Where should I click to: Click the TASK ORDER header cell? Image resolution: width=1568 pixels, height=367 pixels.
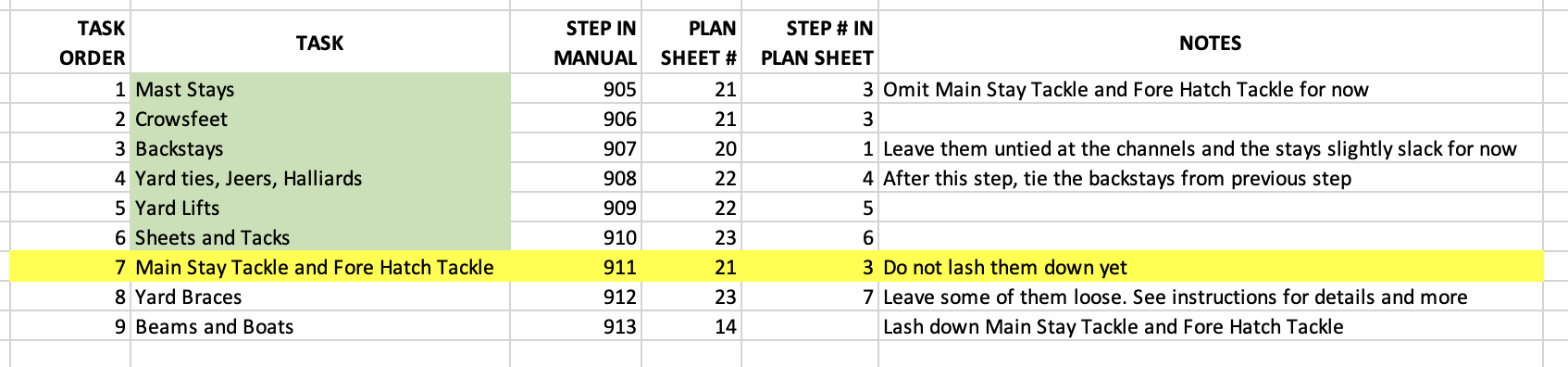click(x=70, y=43)
